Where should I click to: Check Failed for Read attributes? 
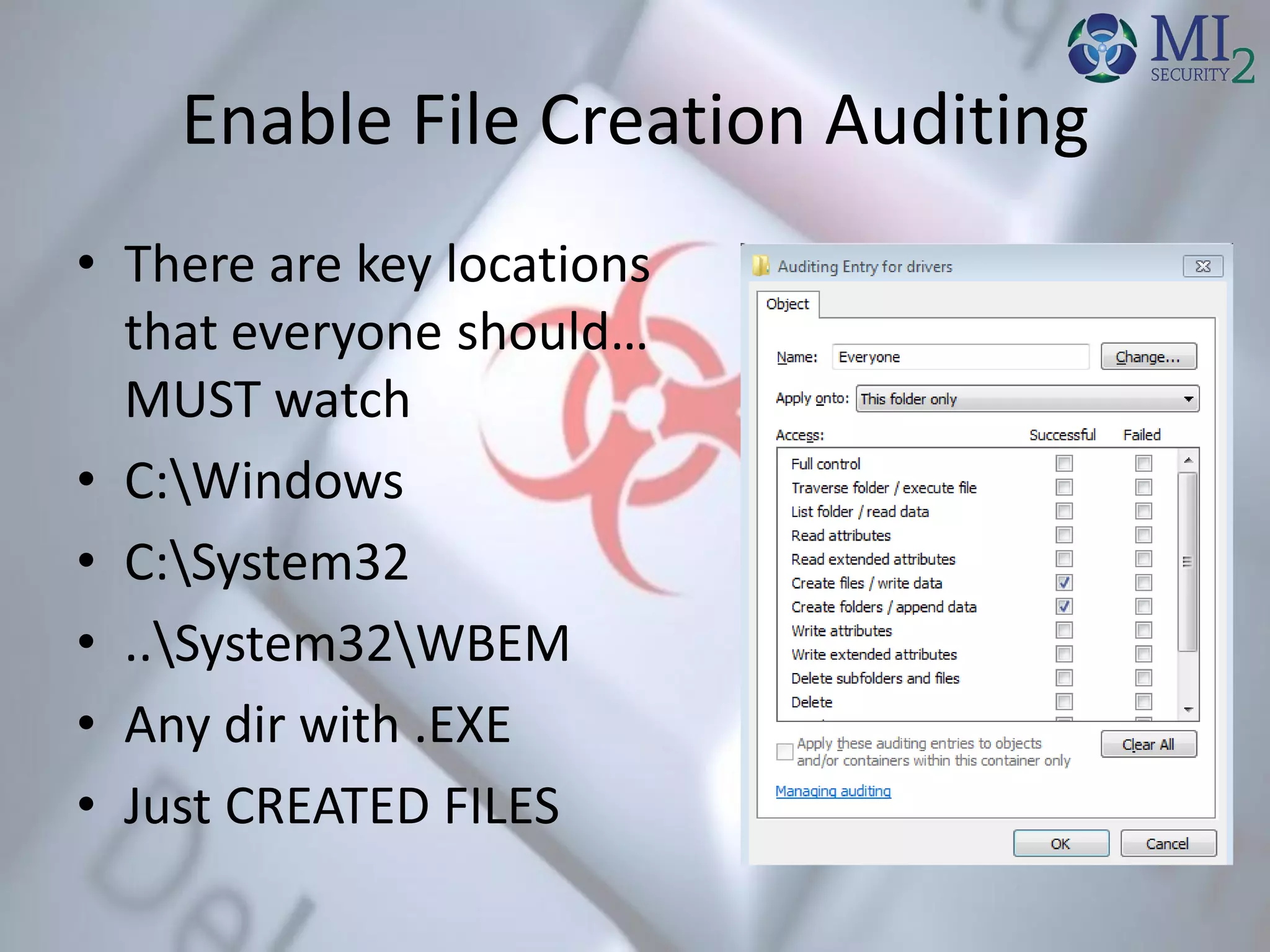point(1143,535)
